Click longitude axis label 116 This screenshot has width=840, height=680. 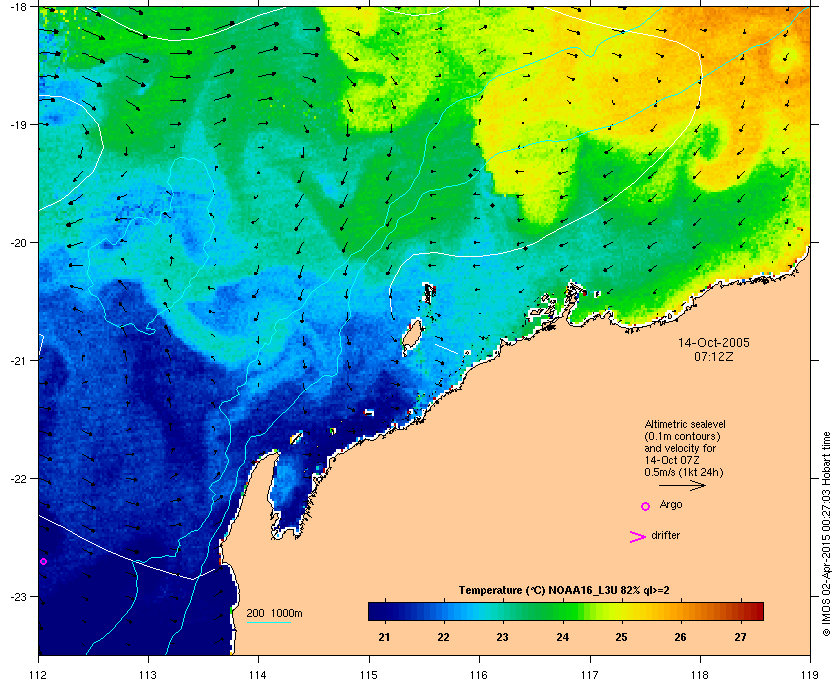478,675
